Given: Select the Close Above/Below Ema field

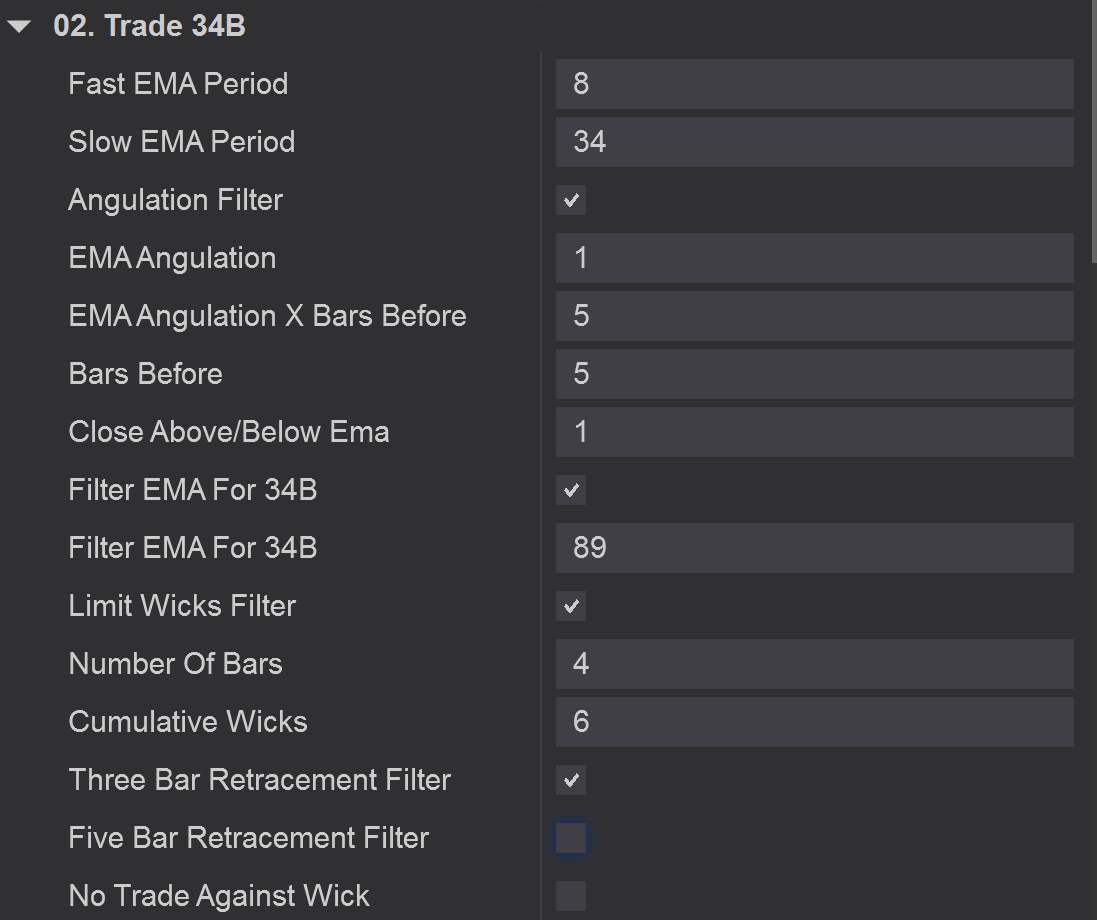Looking at the screenshot, I should click(814, 432).
